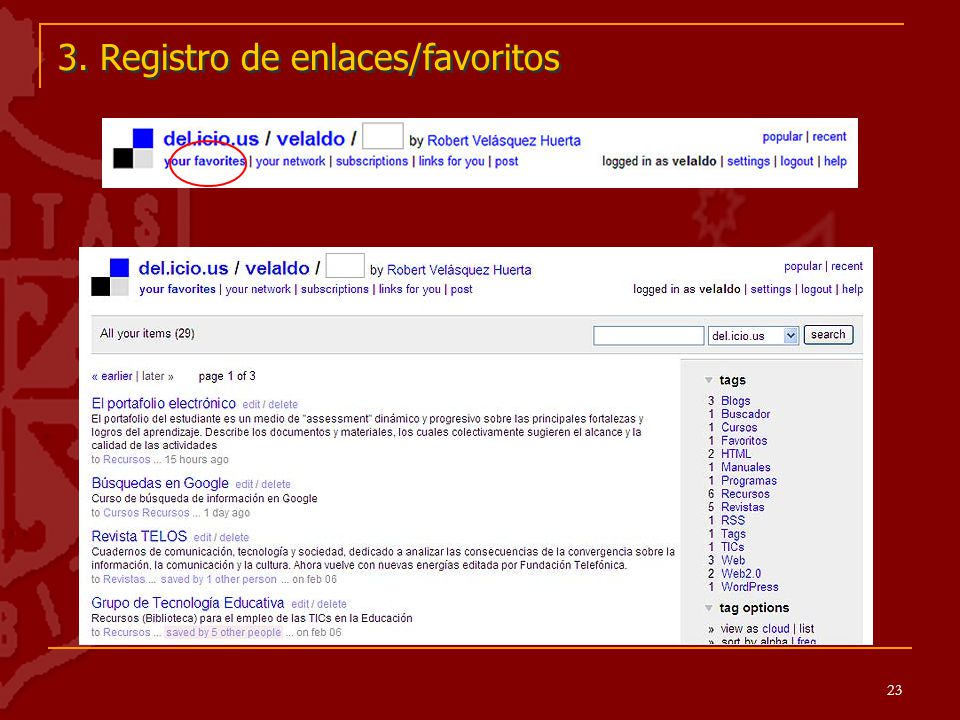Click the del.icio.us logo in the lower screenshot
The image size is (960, 720).
click(110, 277)
